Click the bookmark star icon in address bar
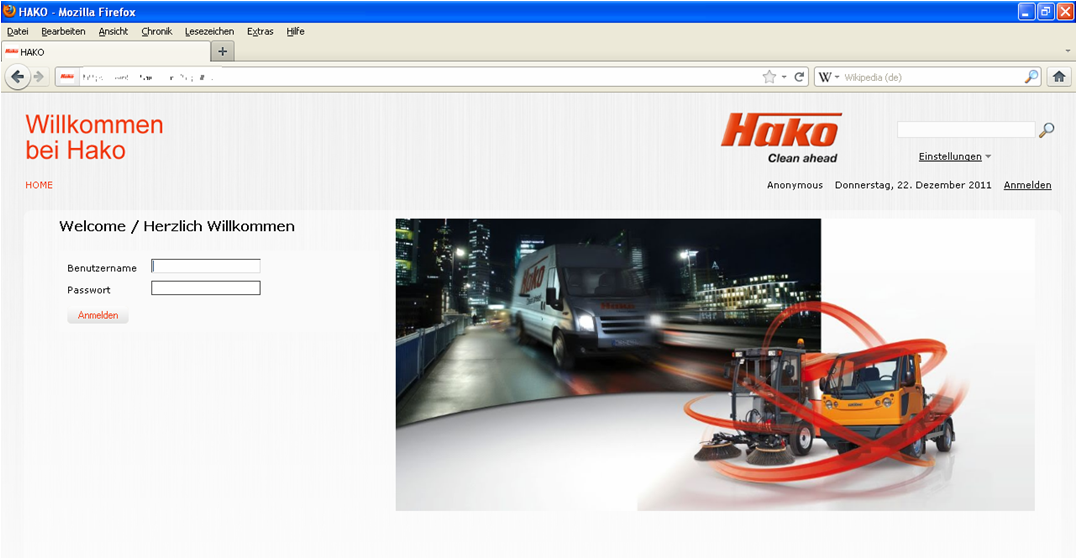This screenshot has height=559, width=1077. click(x=768, y=77)
